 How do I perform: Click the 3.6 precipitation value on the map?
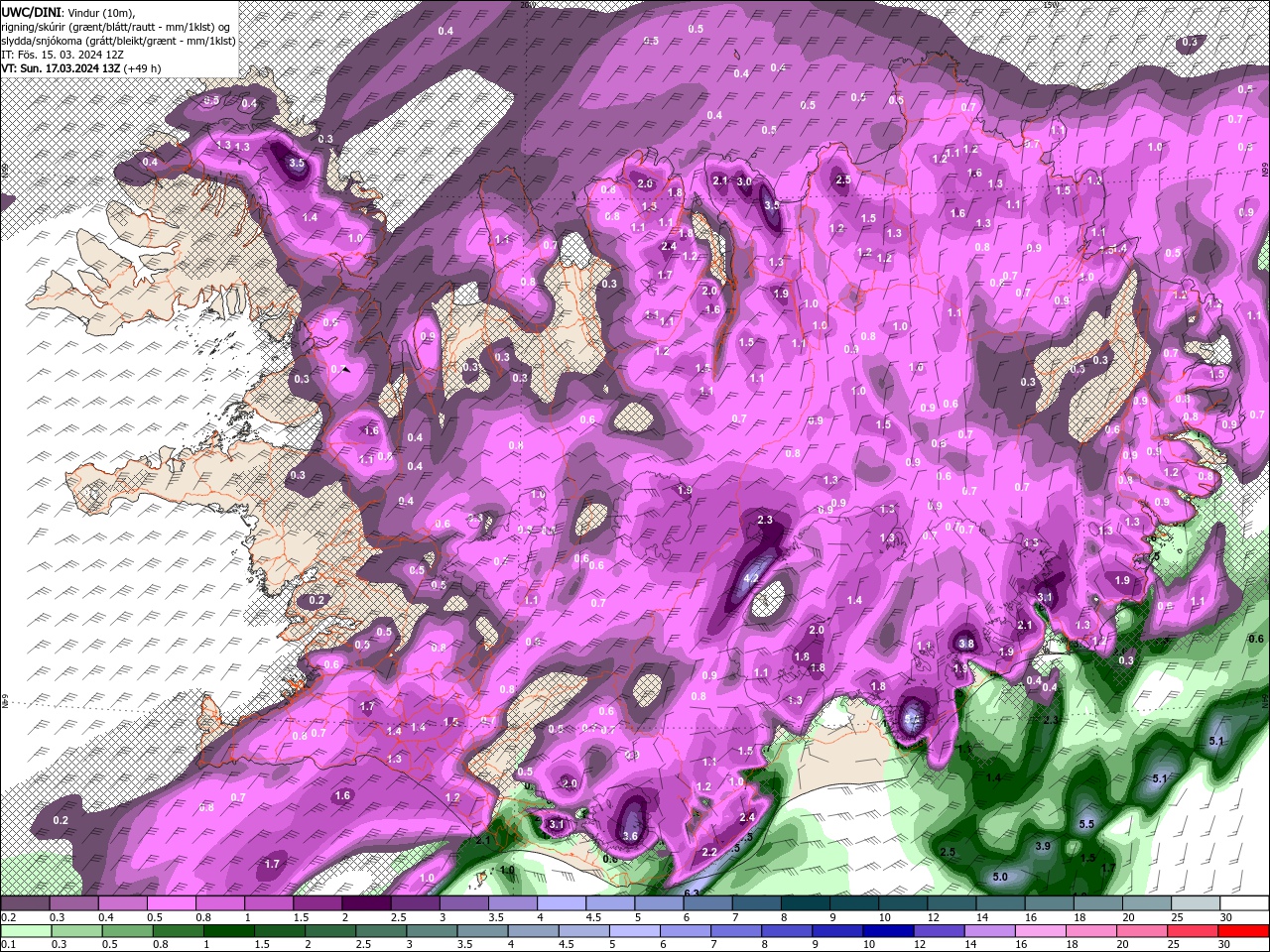(630, 836)
